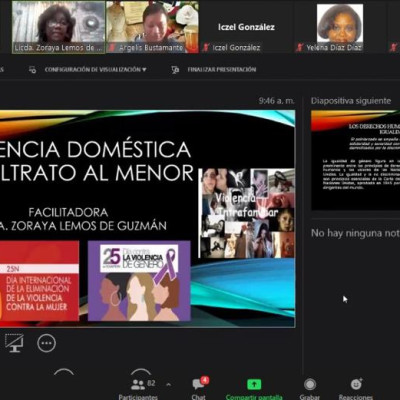This screenshot has width=400, height=400.
Task: Click the Configuración de visualización icon
Action: point(32,70)
